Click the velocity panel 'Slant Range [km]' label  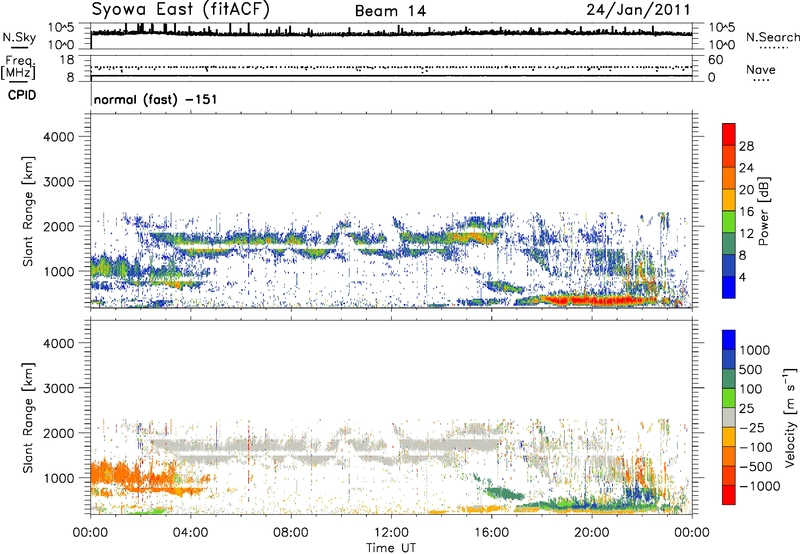(x=28, y=417)
